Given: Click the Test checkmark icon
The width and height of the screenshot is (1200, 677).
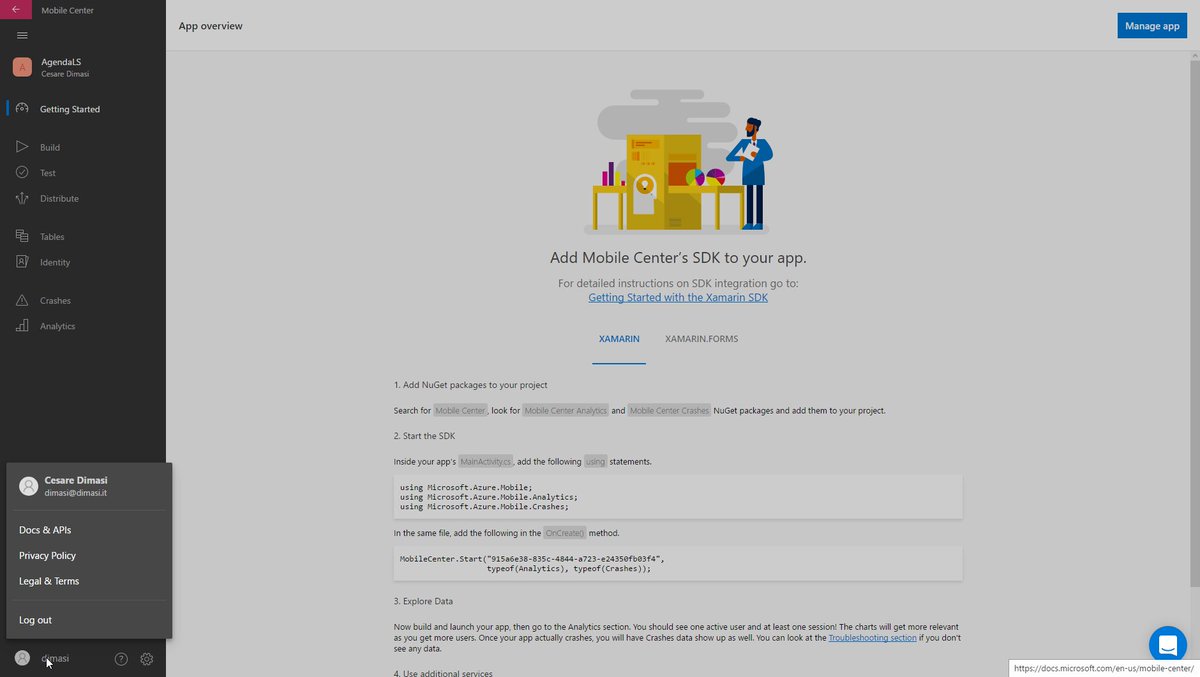Looking at the screenshot, I should (22, 172).
